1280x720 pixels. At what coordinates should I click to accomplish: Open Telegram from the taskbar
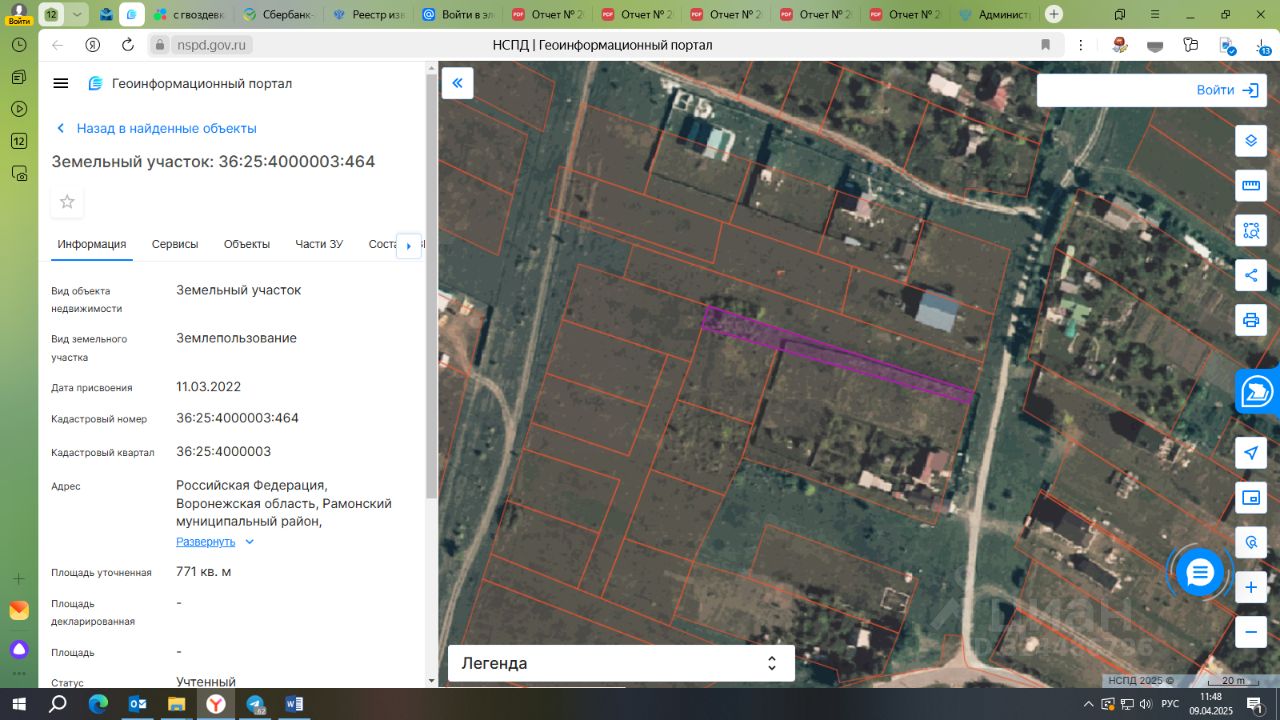coord(255,704)
